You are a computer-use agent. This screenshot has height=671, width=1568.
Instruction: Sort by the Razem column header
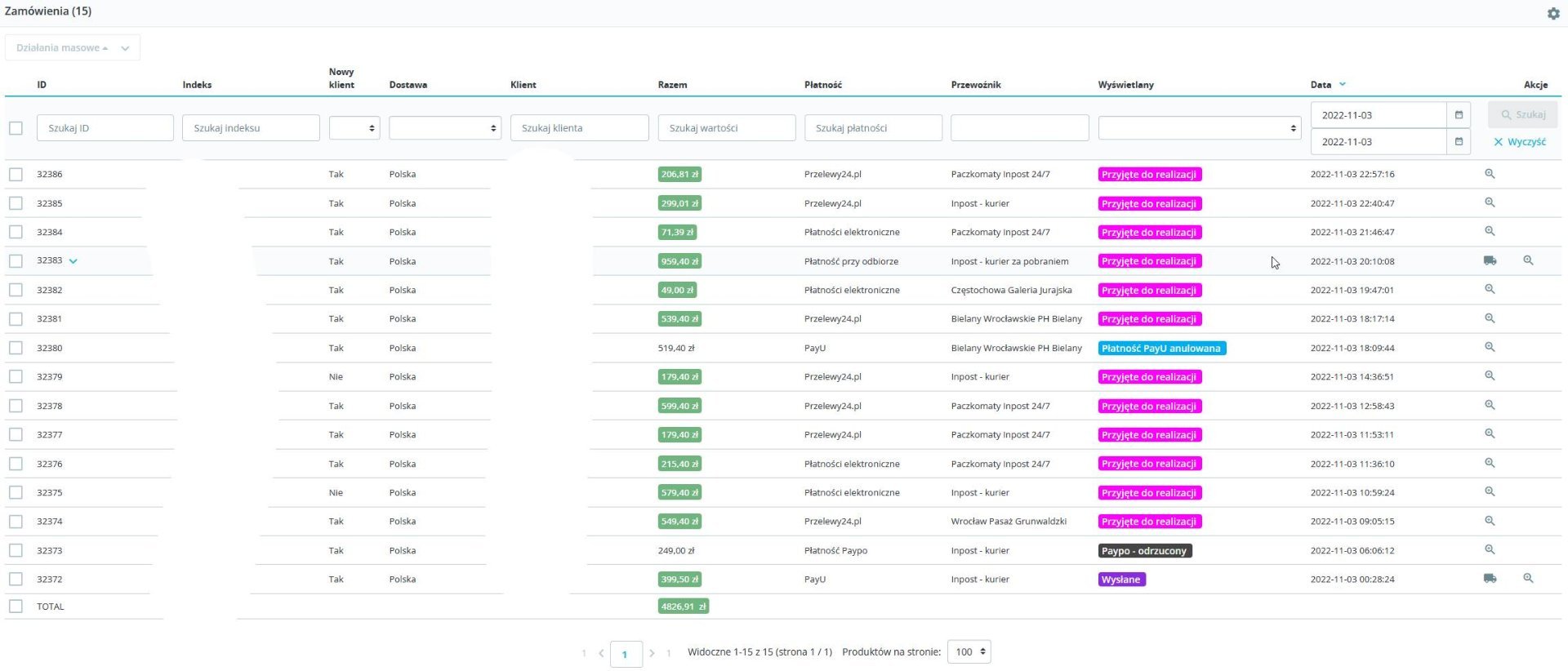(x=672, y=85)
